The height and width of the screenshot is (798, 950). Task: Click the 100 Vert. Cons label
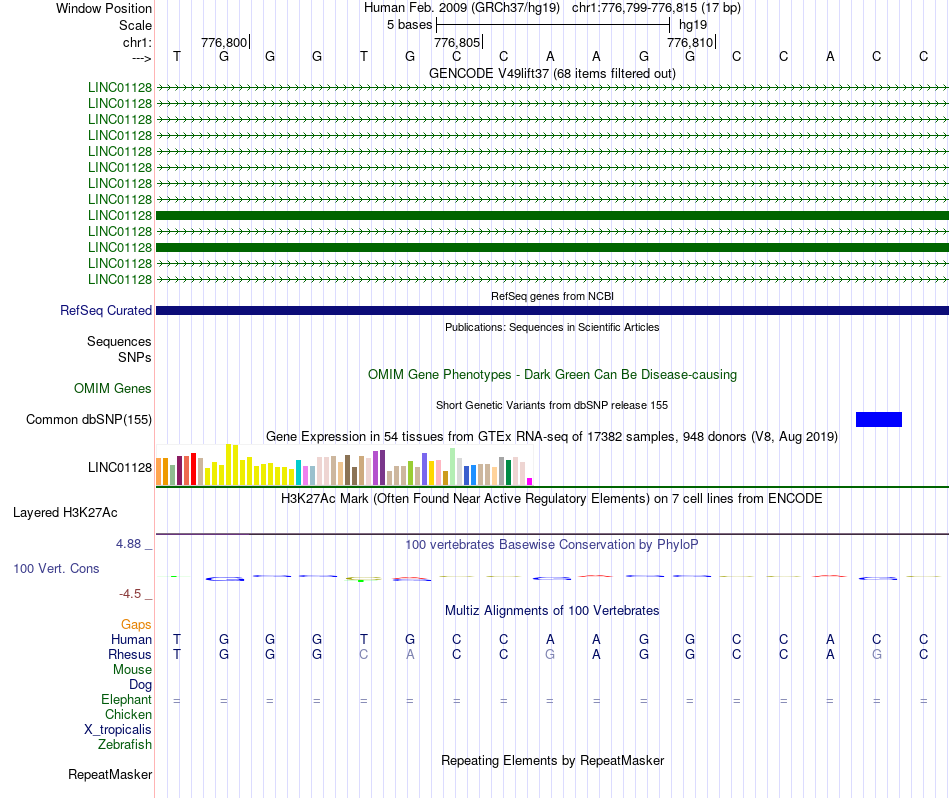pos(56,568)
